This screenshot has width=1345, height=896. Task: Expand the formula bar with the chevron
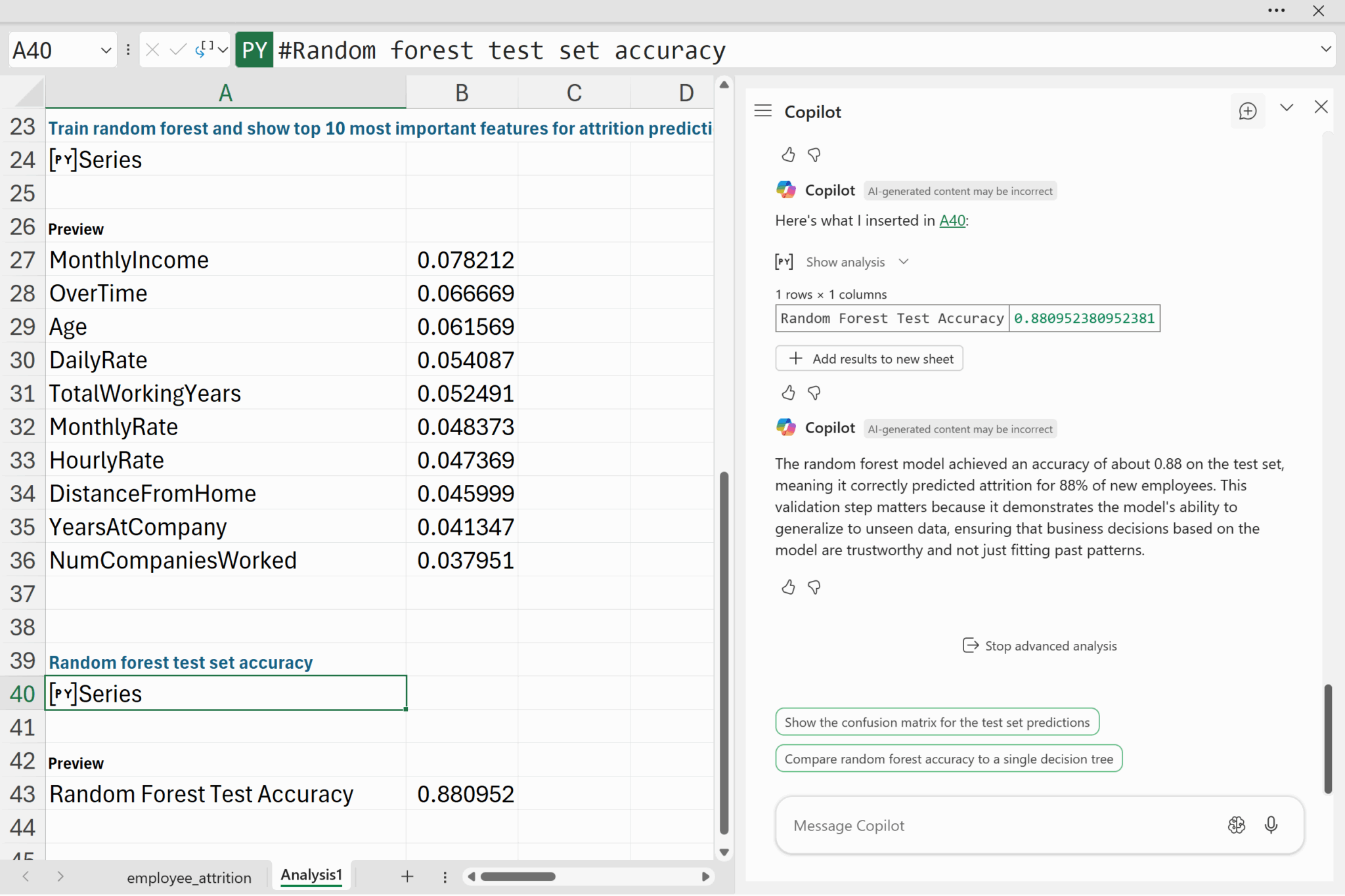[x=1325, y=49]
